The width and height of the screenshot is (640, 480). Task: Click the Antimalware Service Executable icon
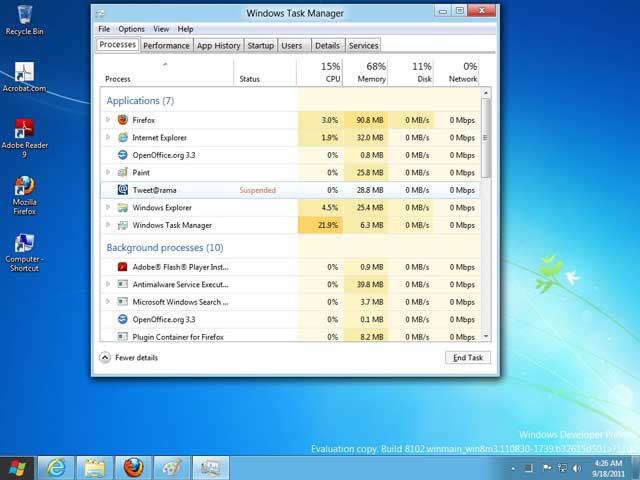click(122, 284)
